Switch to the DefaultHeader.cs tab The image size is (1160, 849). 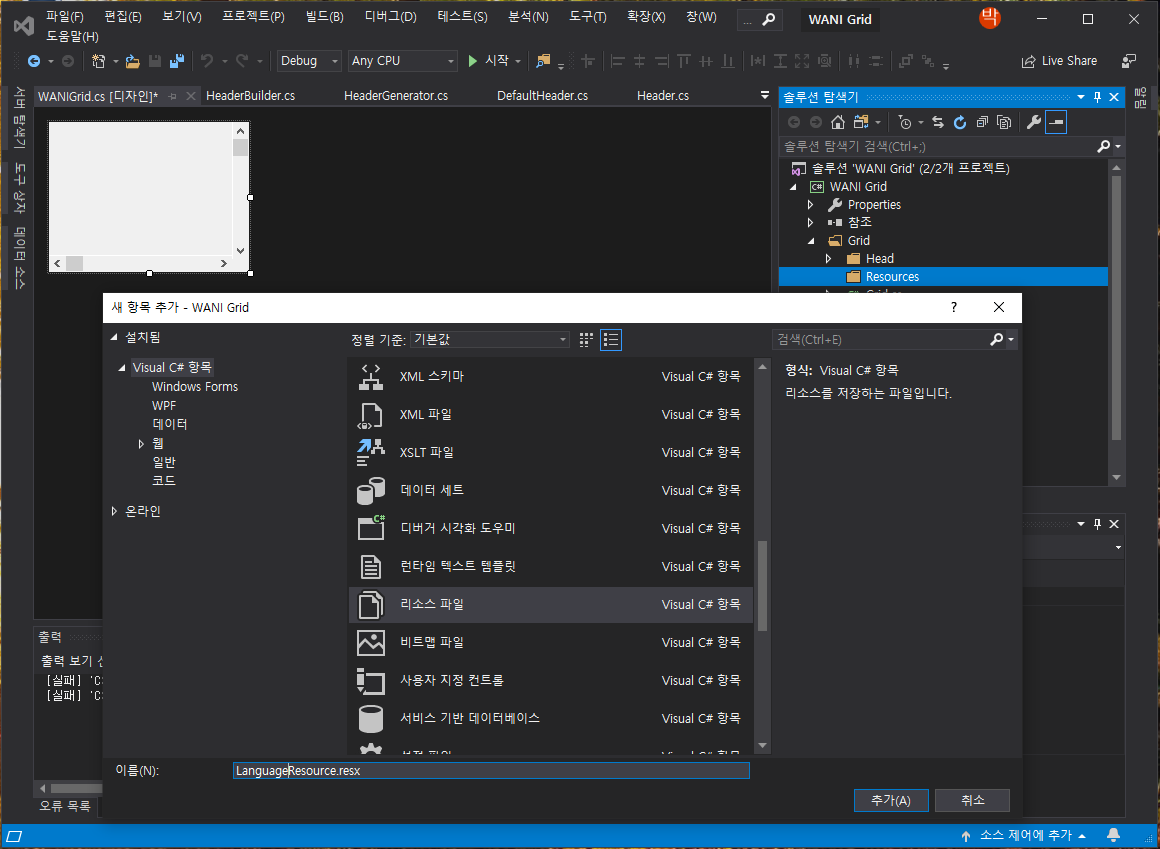542,95
